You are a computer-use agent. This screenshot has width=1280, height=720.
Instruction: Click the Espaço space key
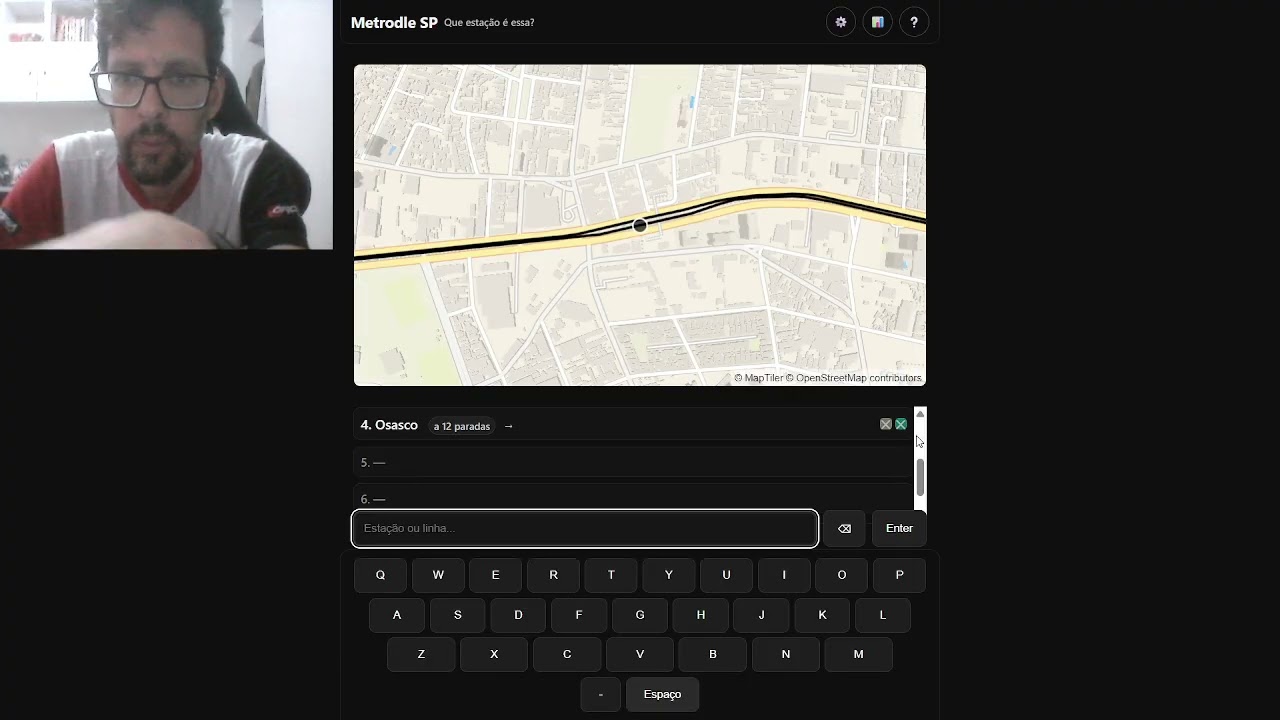[662, 694]
